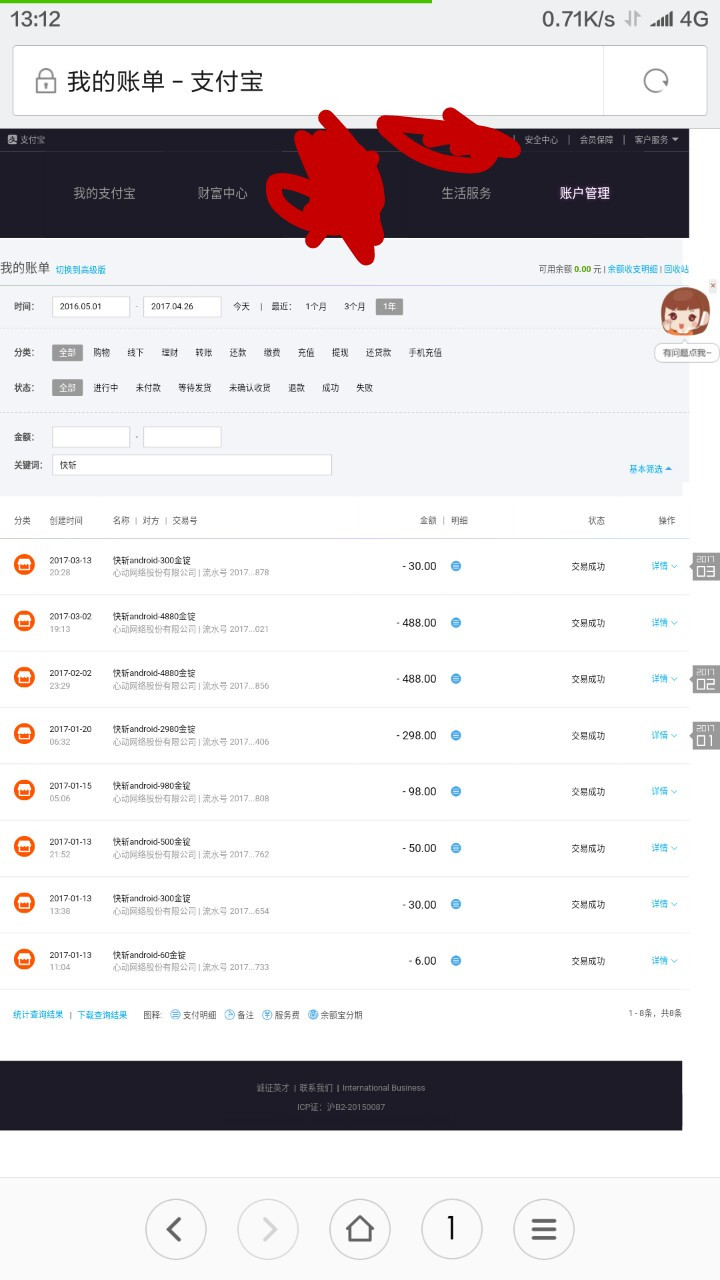The image size is (720, 1280).
Task: Click 下载查询结果 link
Action: [102, 1014]
